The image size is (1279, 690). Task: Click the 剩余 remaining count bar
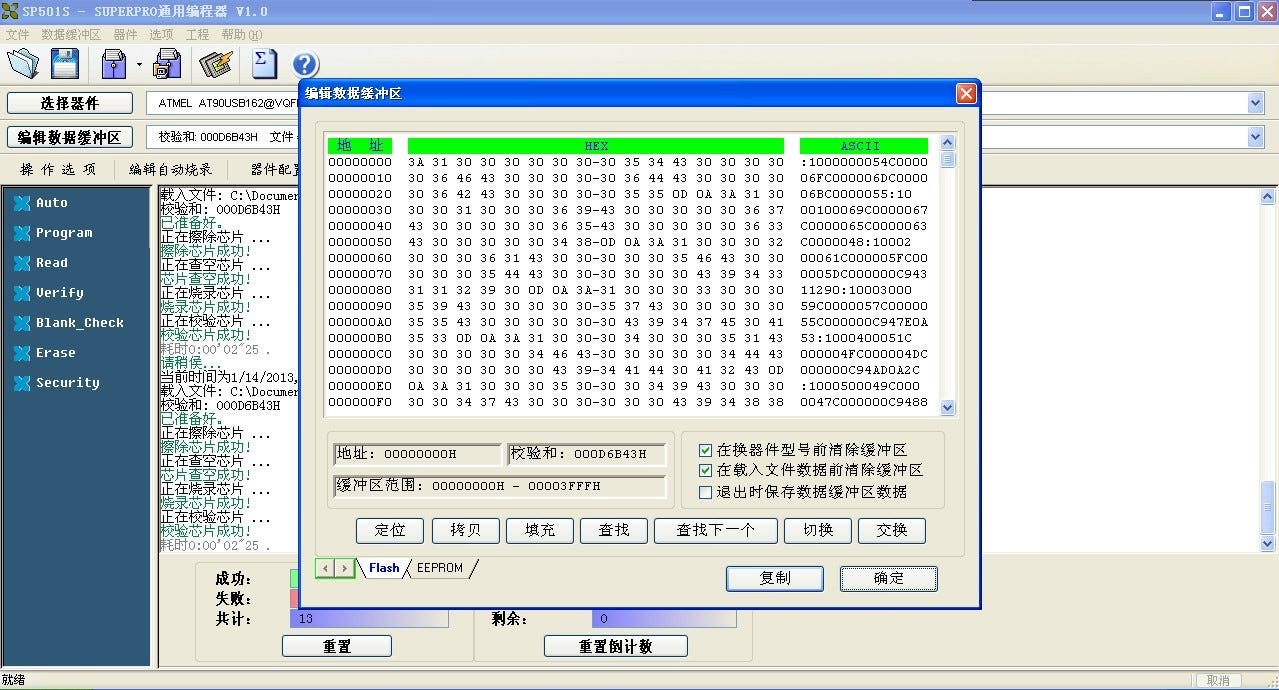(664, 619)
